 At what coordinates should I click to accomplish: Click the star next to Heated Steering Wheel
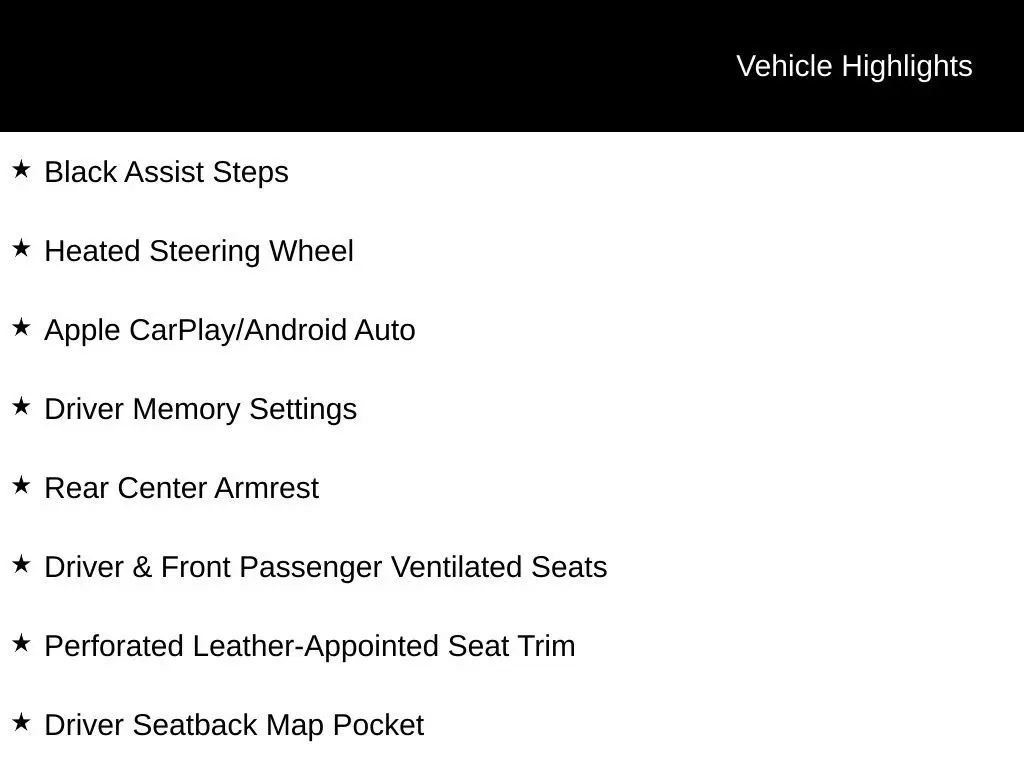(x=21, y=249)
